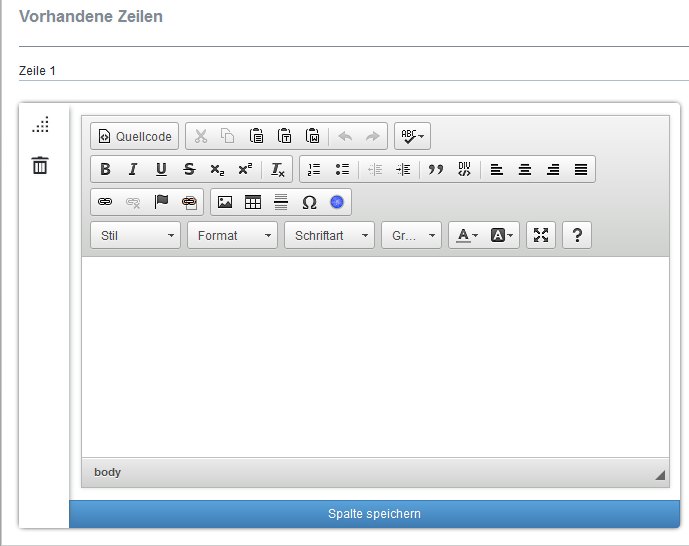Delete row with the trash icon
689x546 pixels.
coord(40,165)
